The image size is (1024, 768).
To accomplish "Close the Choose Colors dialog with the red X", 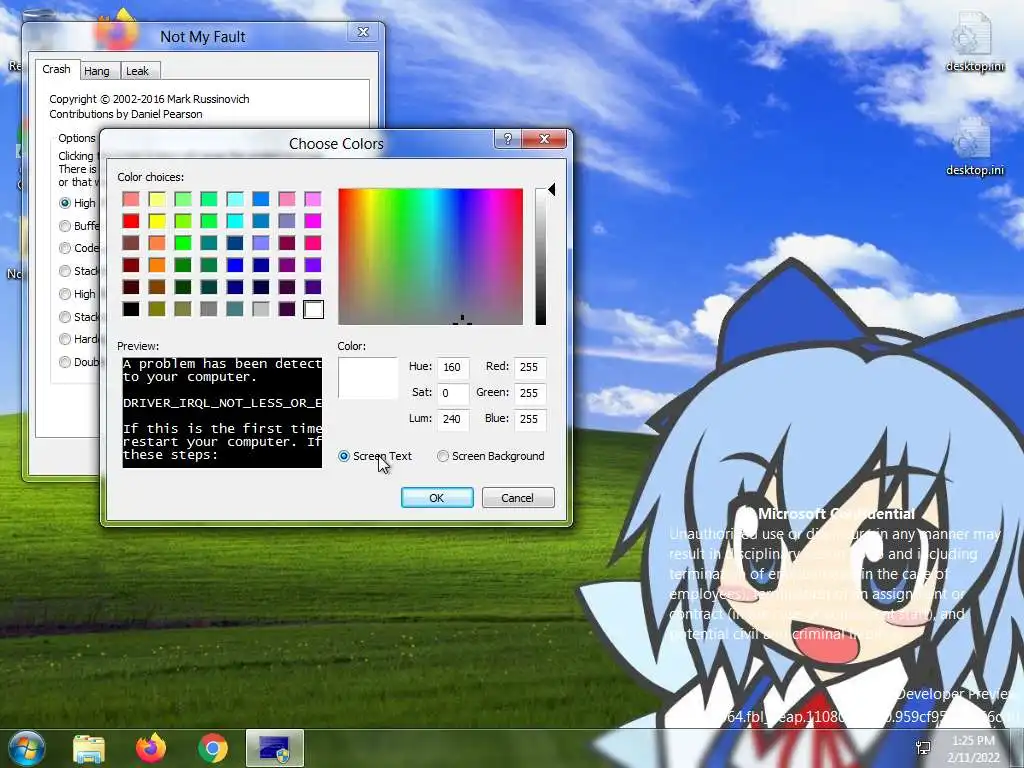I will (x=543, y=138).
